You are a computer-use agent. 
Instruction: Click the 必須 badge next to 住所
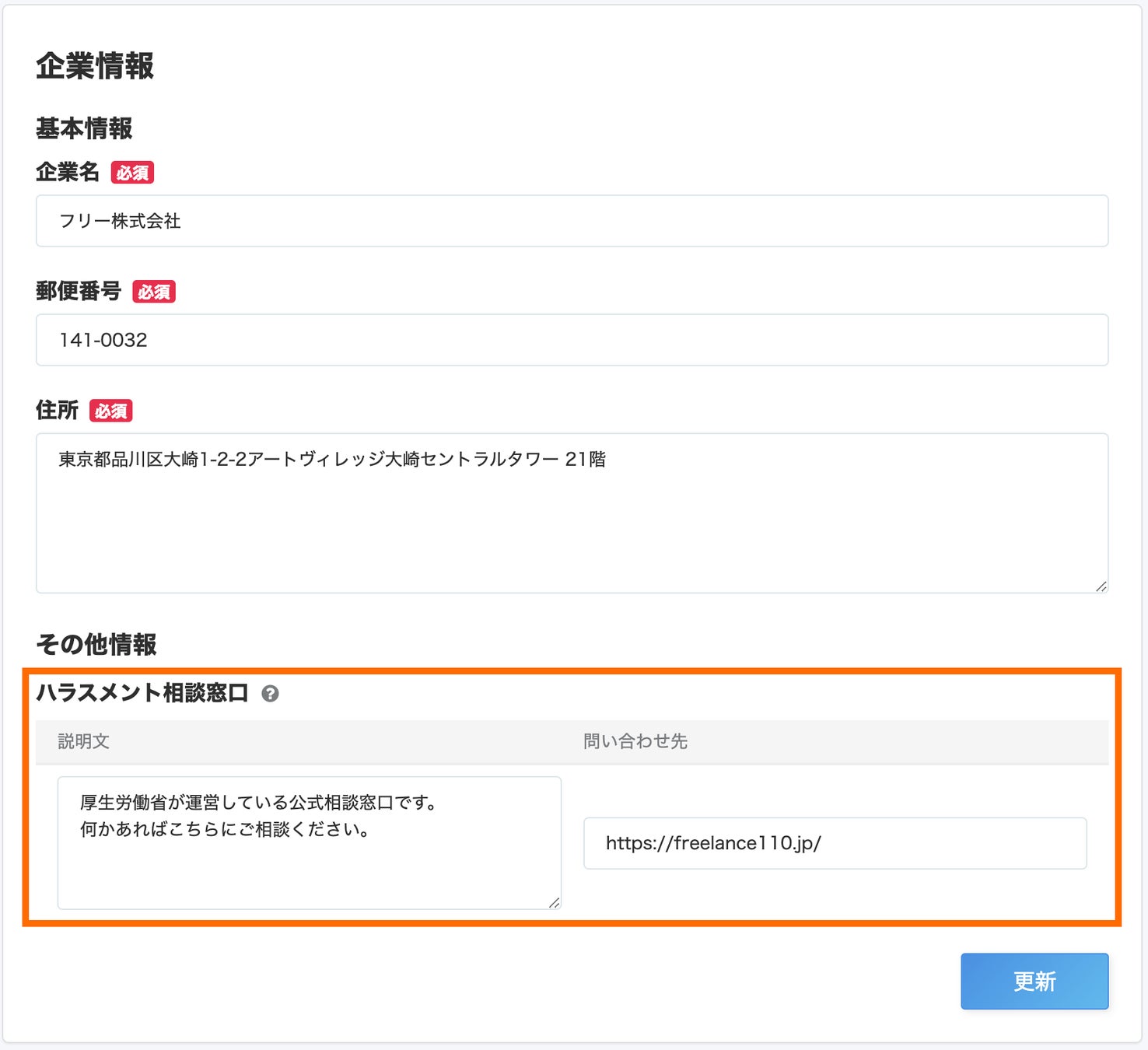pos(111,411)
